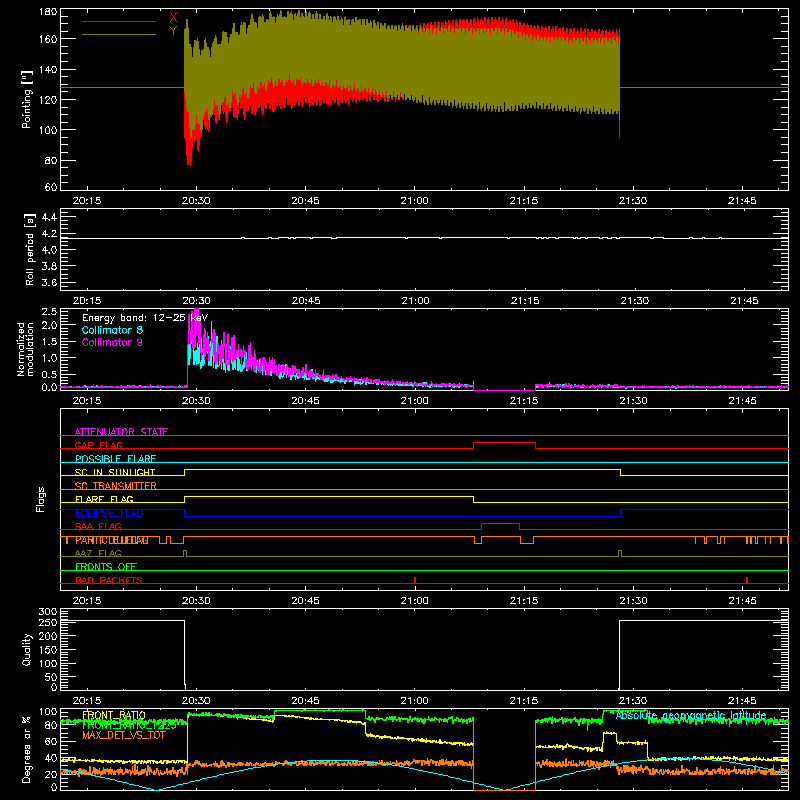The image size is (800, 800).
Task: Select the 'Collimator 8' legend entry
Action: pos(112,330)
